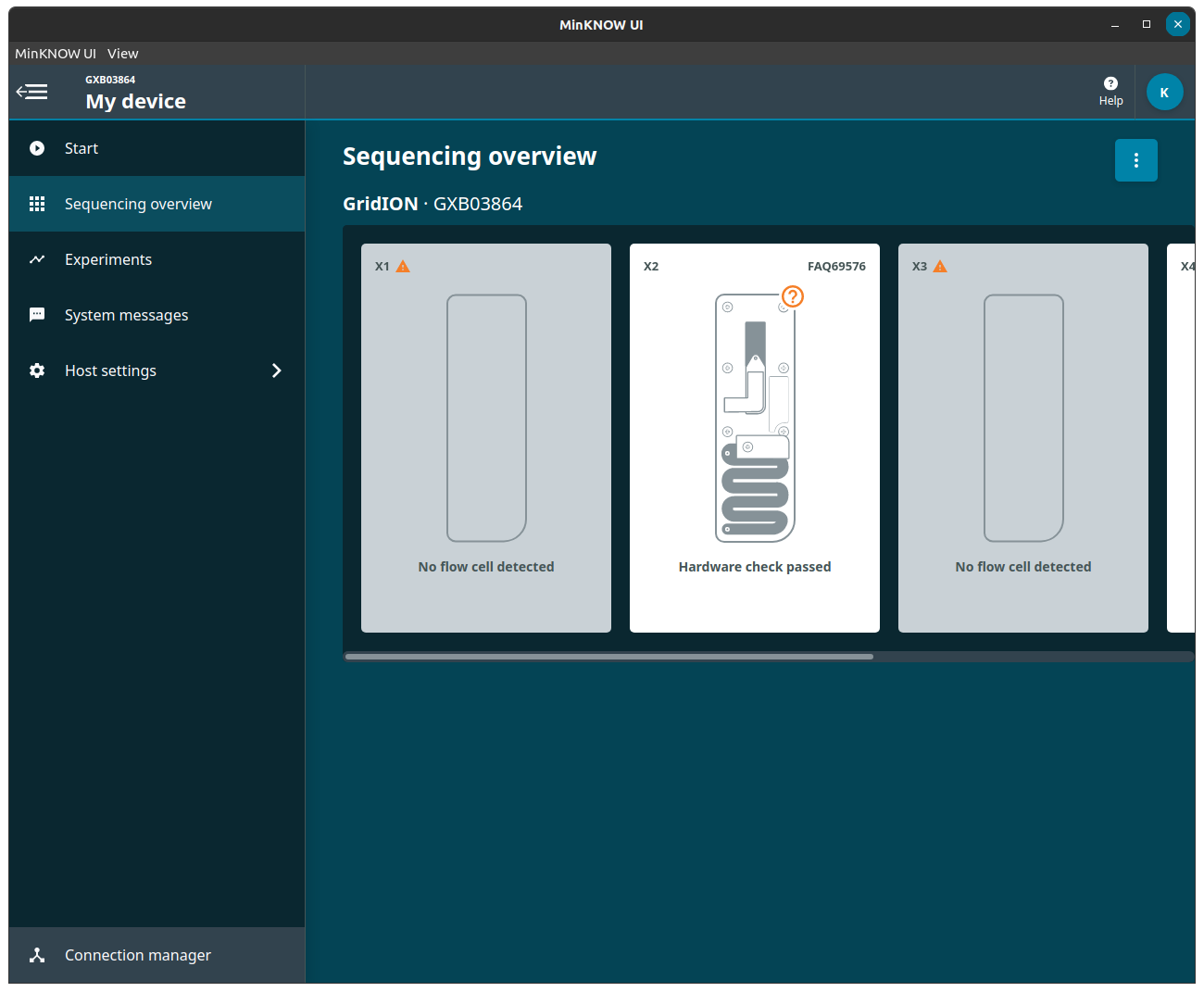Viewport: 1204px width, 992px height.
Task: Click the 'Sequencing overview' sidebar label
Action: click(x=138, y=204)
